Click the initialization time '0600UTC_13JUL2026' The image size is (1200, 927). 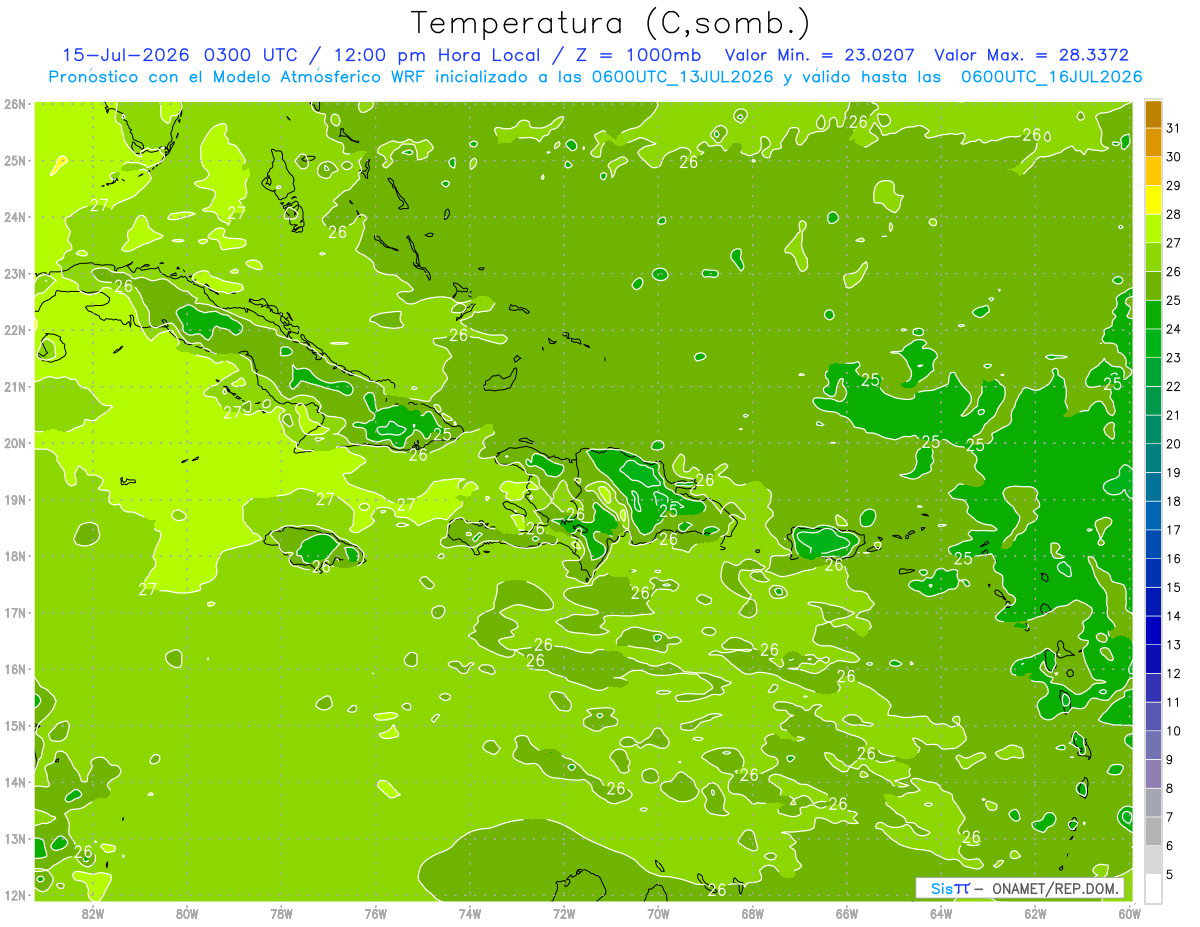pos(683,77)
